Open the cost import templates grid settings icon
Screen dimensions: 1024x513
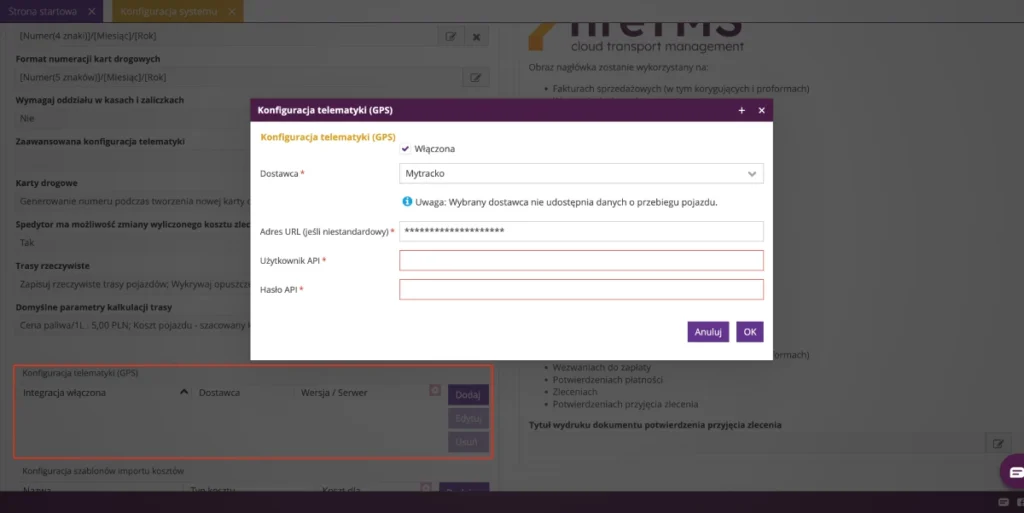(x=426, y=488)
